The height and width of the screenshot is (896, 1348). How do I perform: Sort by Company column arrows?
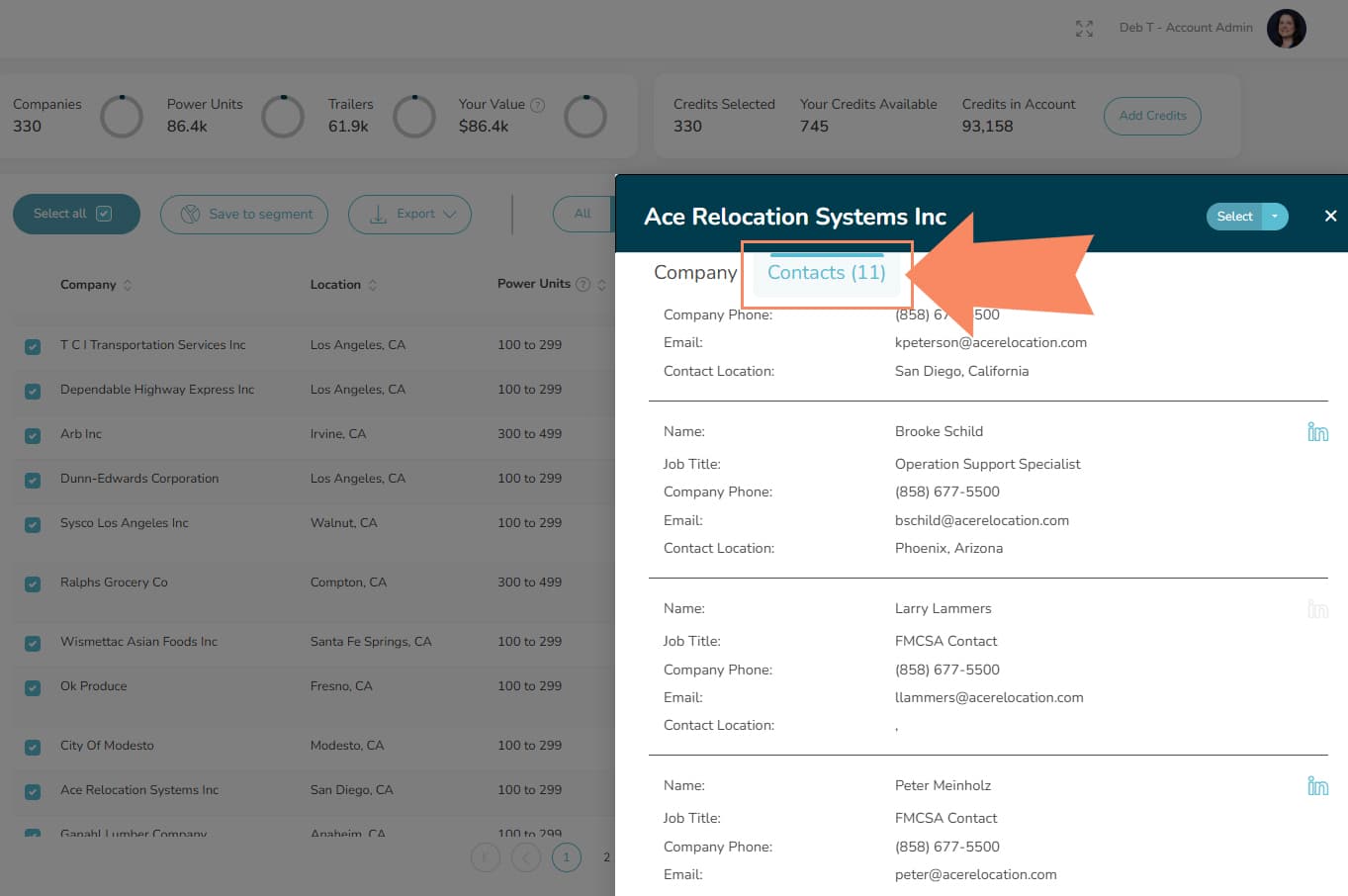tap(128, 285)
